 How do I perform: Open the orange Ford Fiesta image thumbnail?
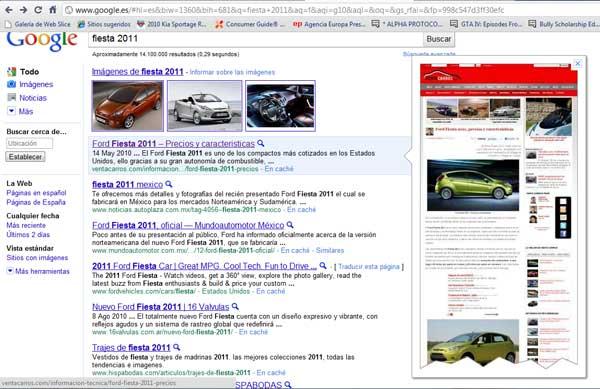pyautogui.click(x=127, y=106)
